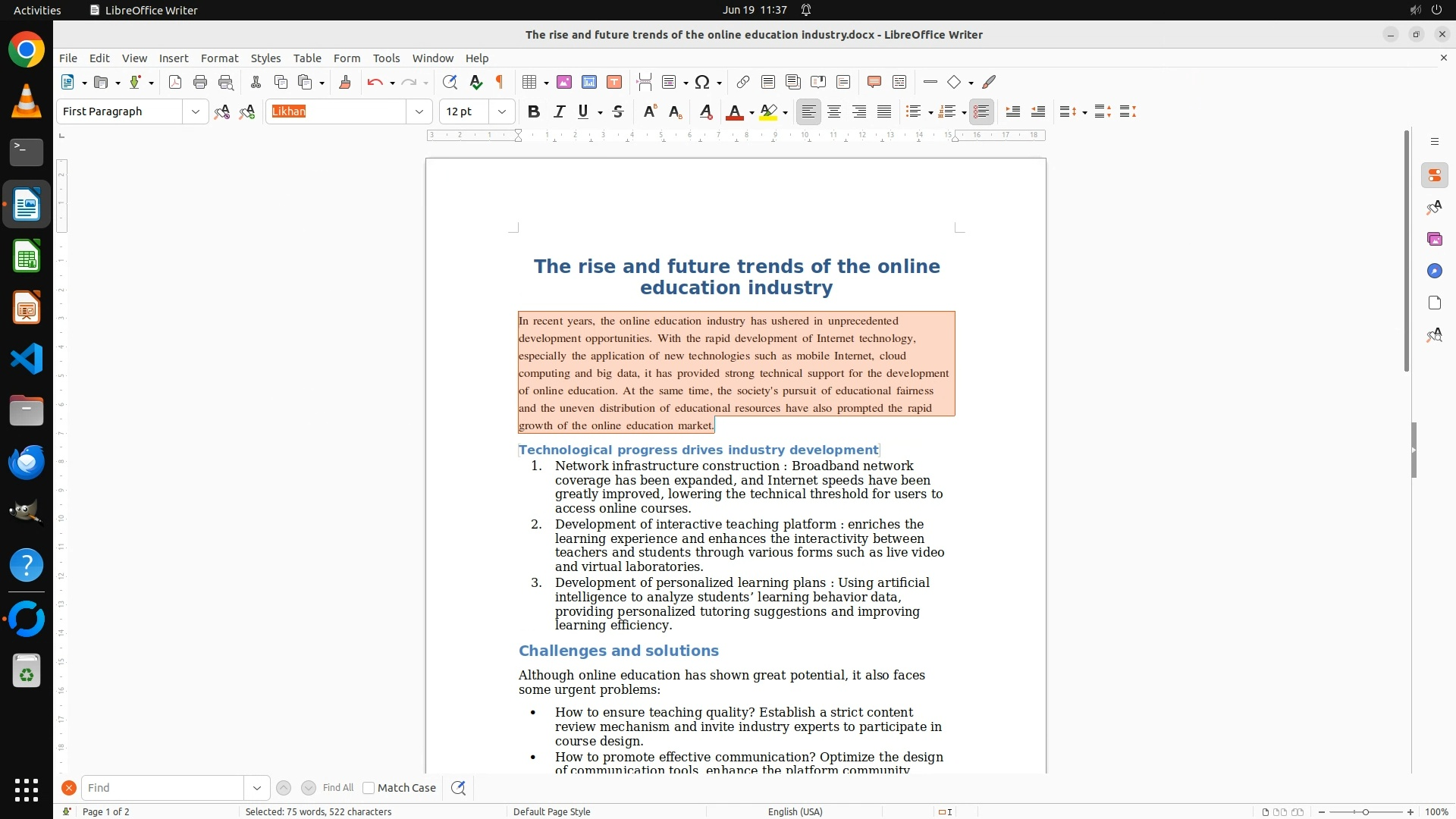Click the Clone Formatting paintbrush icon
The image size is (1456, 819).
(x=345, y=83)
